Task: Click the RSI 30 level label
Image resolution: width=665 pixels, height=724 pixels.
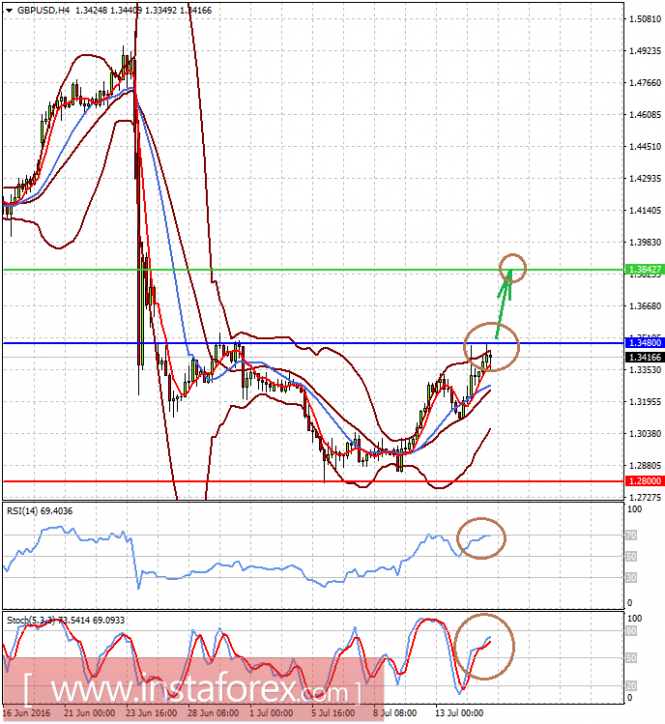Action: tap(631, 578)
